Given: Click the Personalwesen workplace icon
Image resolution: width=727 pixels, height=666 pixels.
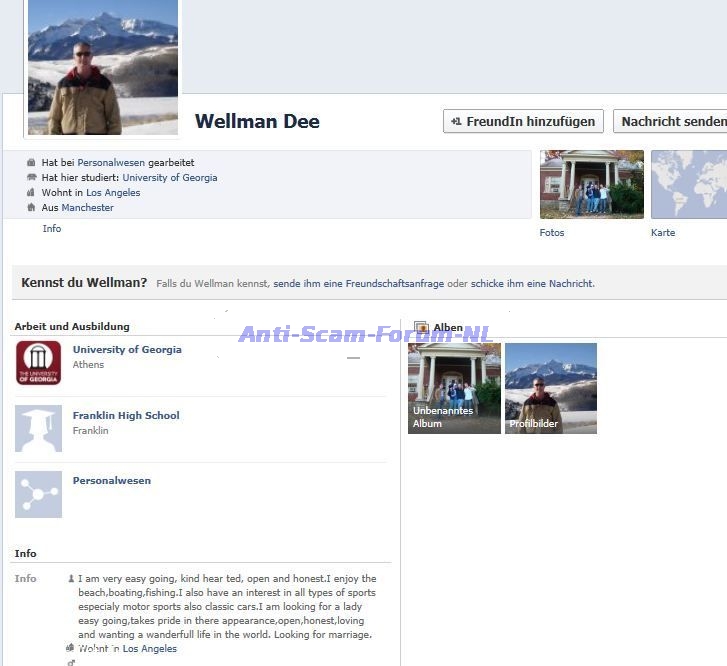Looking at the screenshot, I should tap(38, 494).
